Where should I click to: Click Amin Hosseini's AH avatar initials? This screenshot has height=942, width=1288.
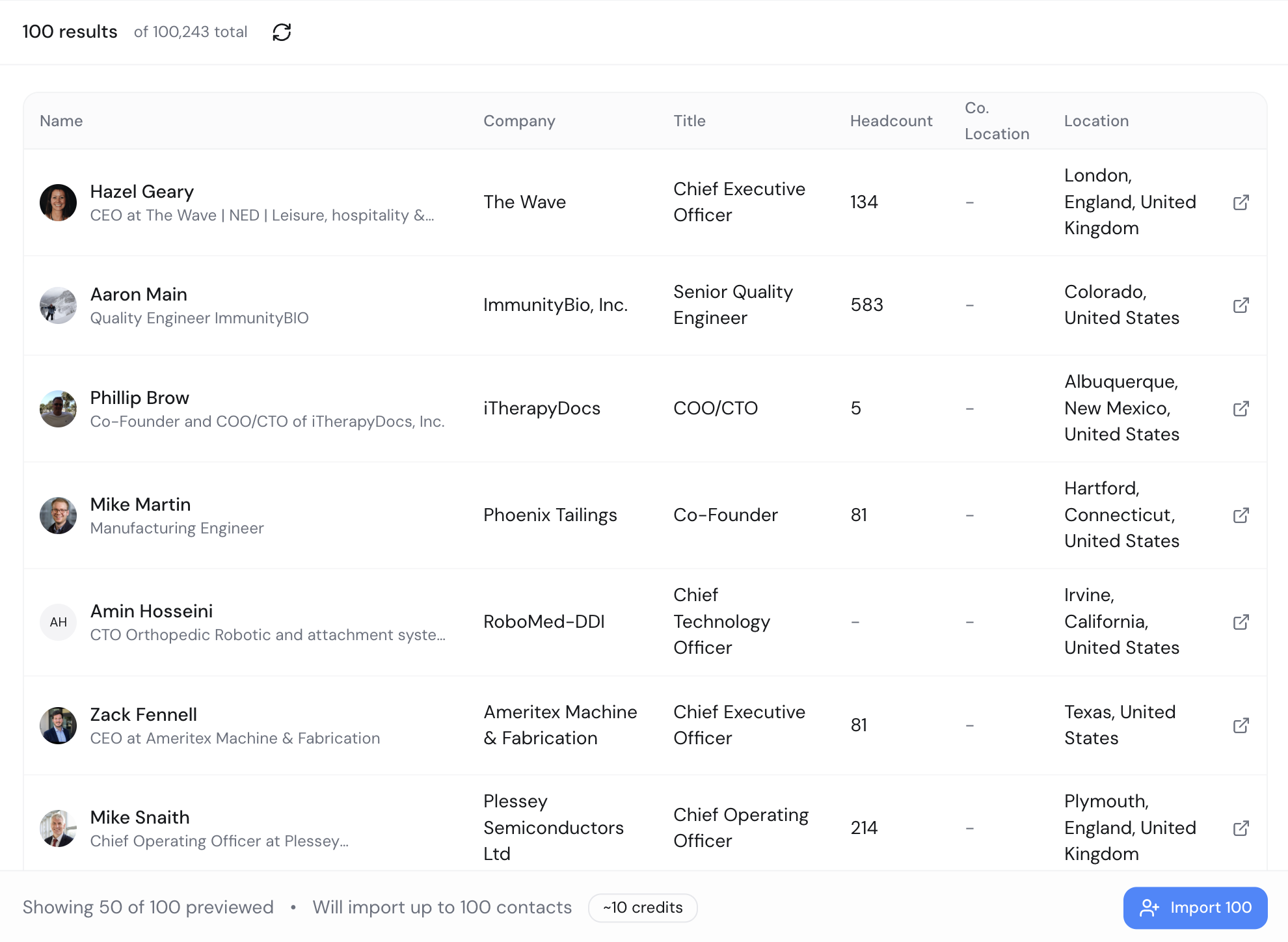click(x=58, y=622)
